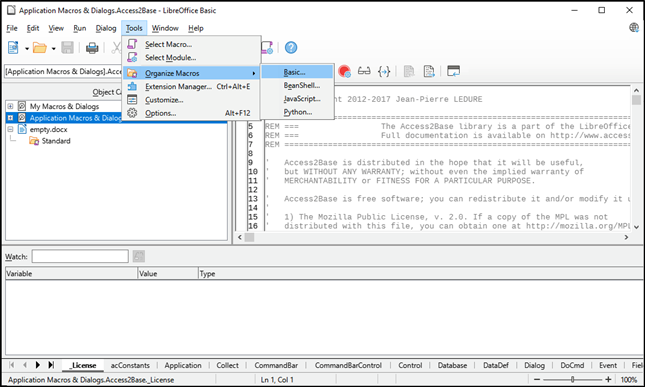Click the empty.docx document icon
This screenshot has width=645, height=387.
coord(22,129)
